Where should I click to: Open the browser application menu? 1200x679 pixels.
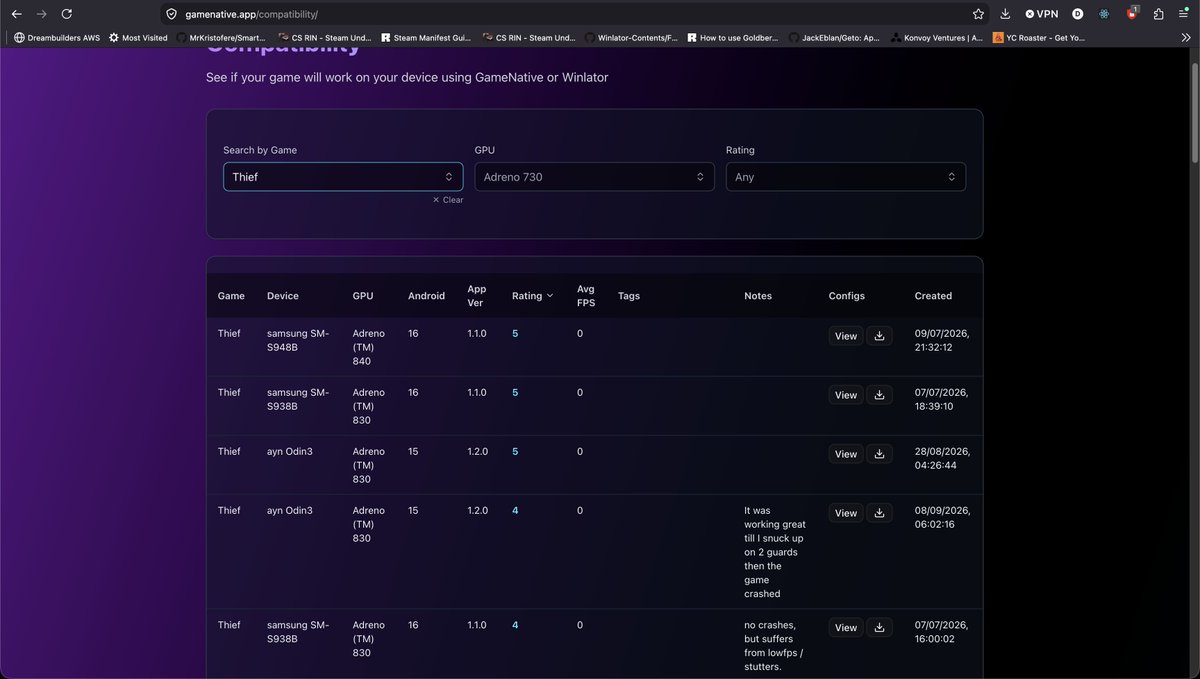point(1183,14)
